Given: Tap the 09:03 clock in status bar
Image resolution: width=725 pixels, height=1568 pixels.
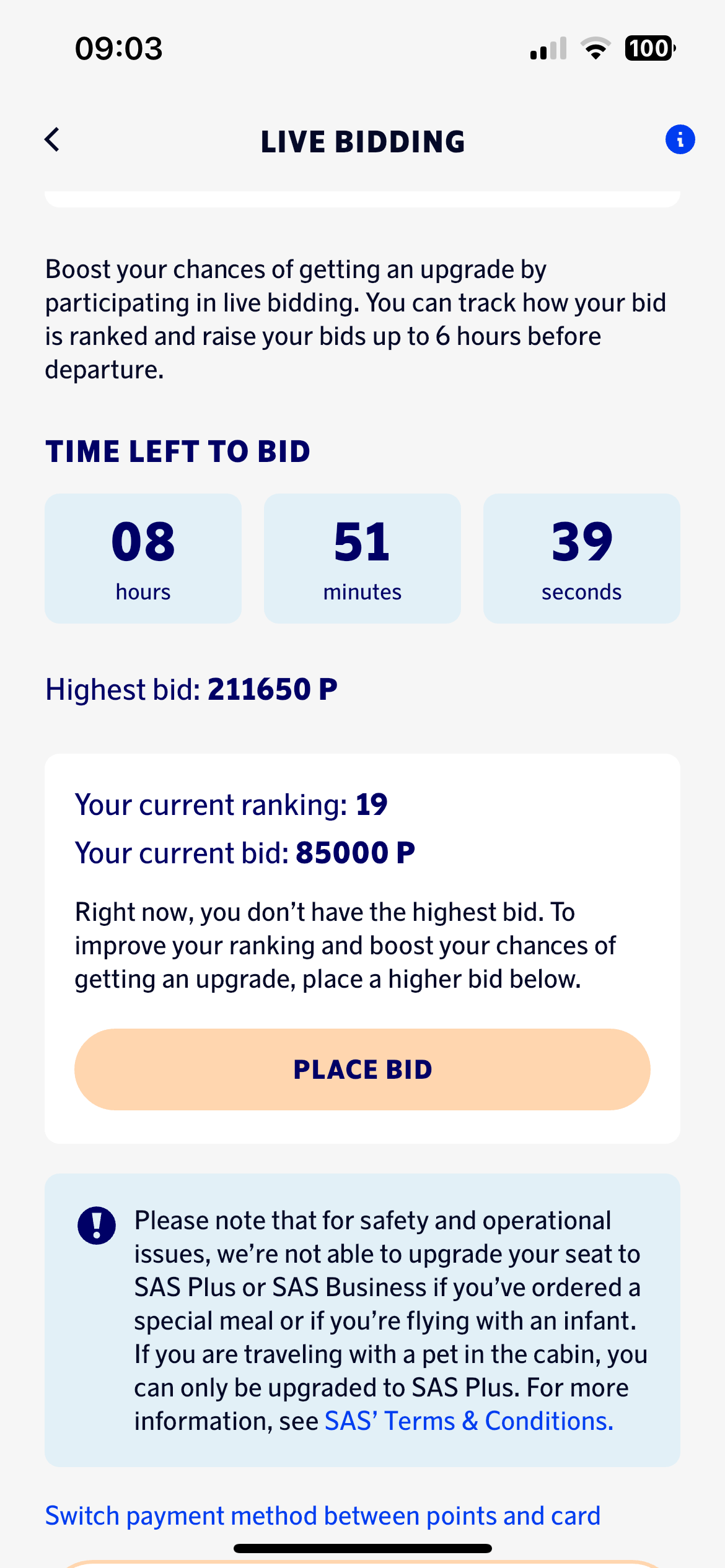Looking at the screenshot, I should [x=118, y=48].
